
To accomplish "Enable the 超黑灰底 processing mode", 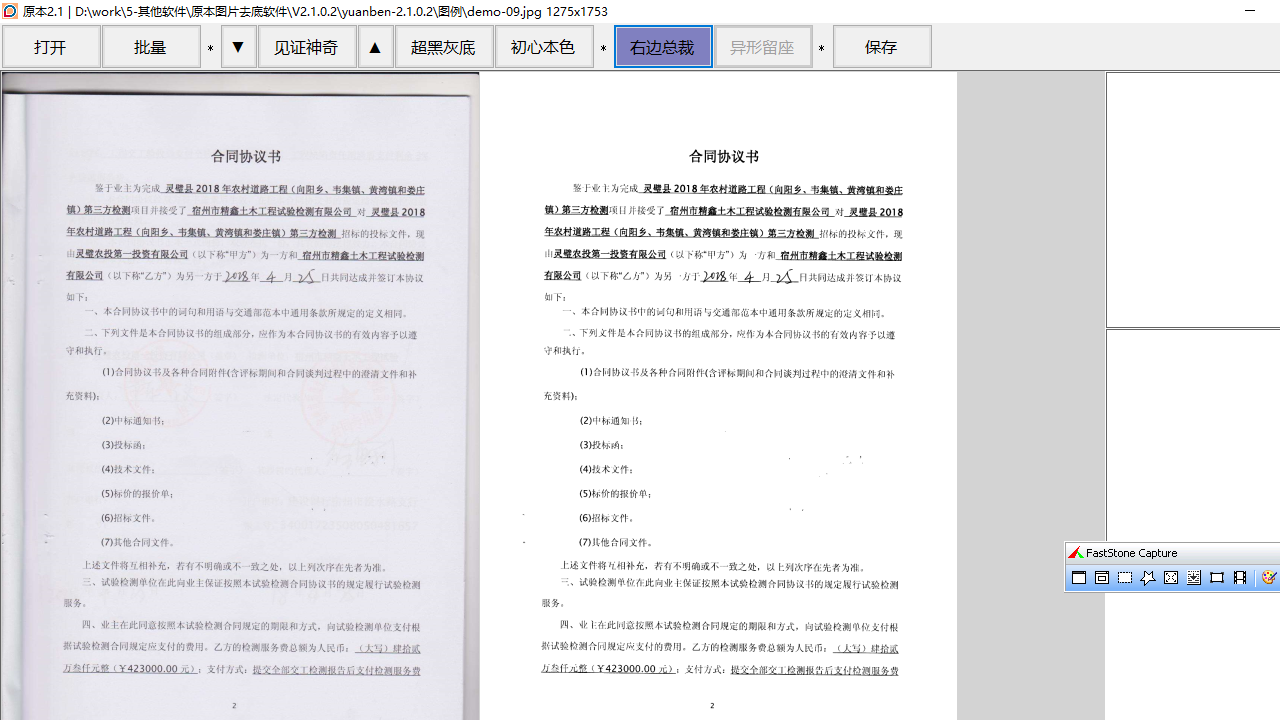I will tap(443, 46).
